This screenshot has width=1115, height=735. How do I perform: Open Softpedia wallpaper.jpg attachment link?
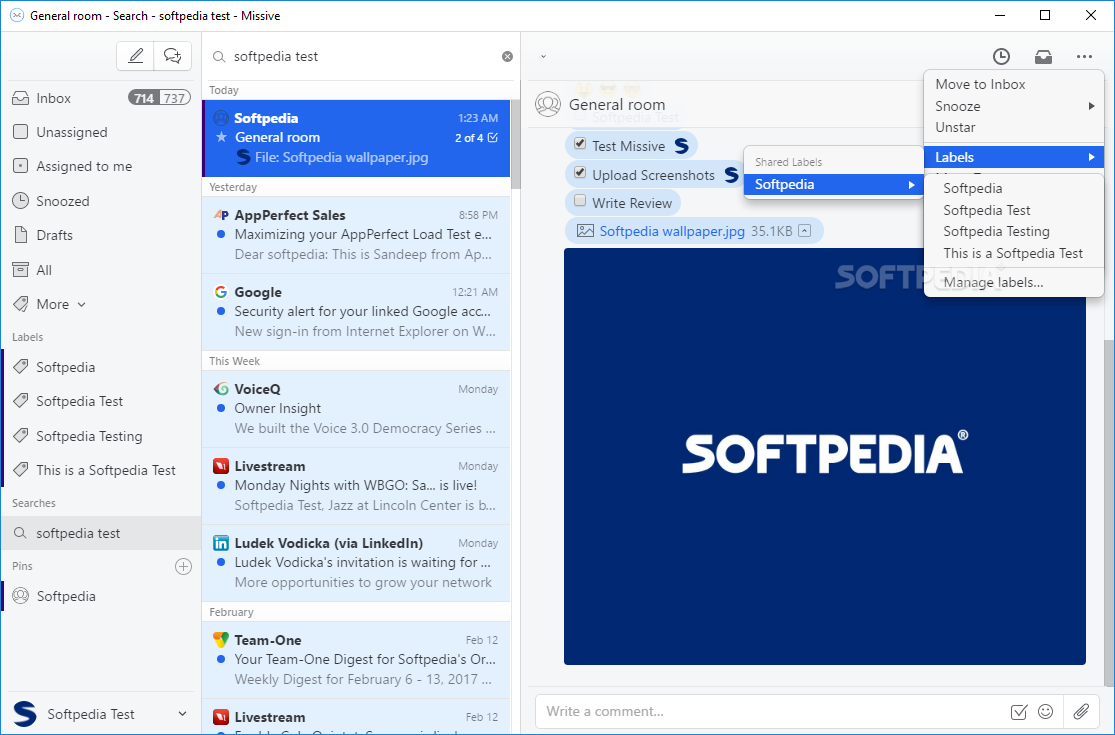(x=672, y=231)
